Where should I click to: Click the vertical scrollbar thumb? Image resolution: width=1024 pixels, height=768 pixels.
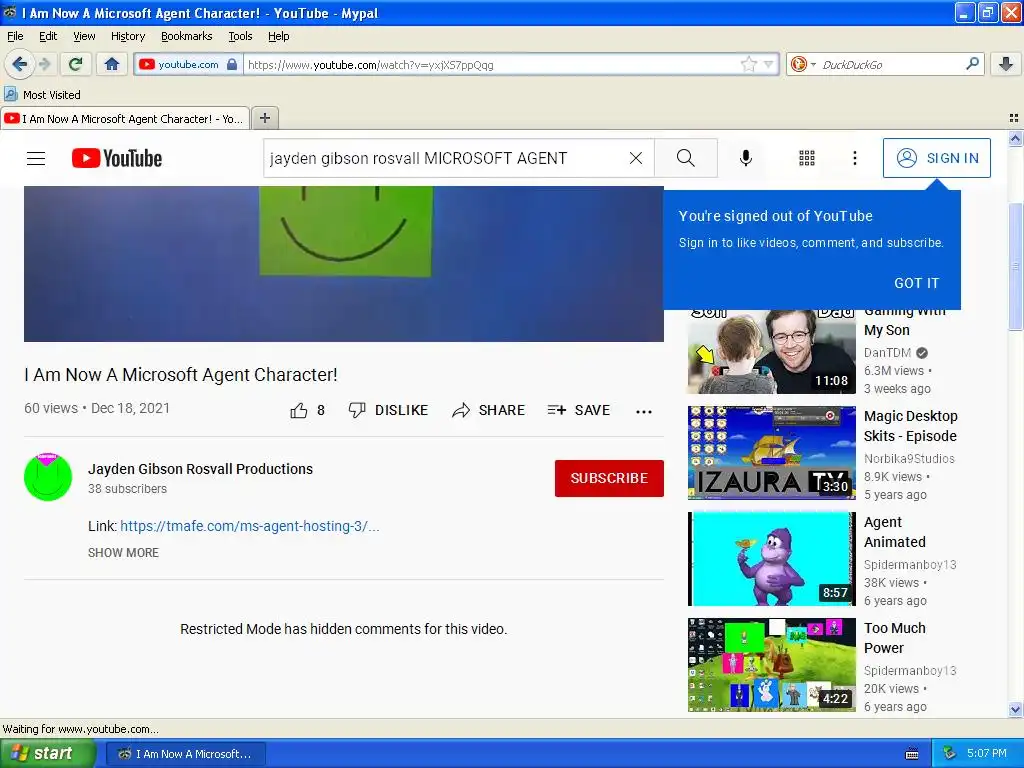[x=1015, y=266]
